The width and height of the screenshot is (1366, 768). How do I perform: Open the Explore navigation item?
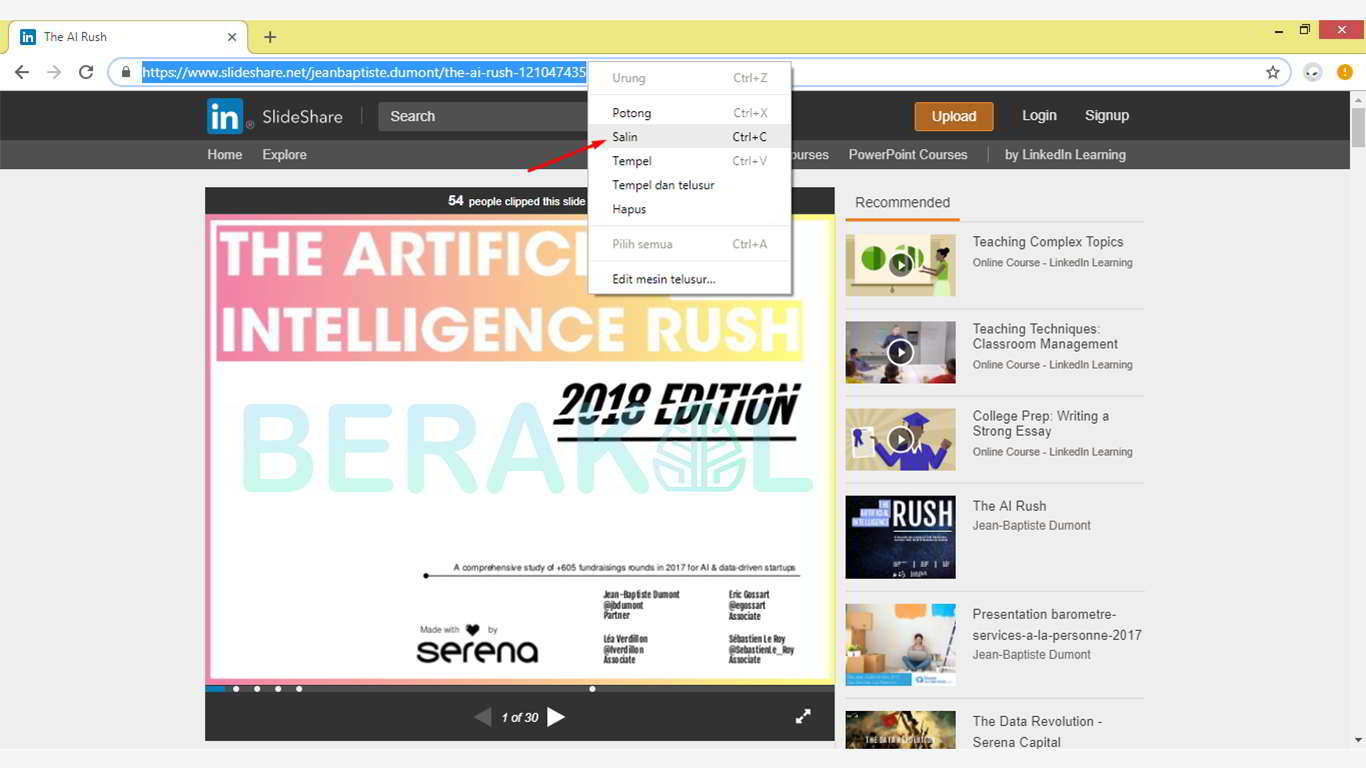coord(284,154)
